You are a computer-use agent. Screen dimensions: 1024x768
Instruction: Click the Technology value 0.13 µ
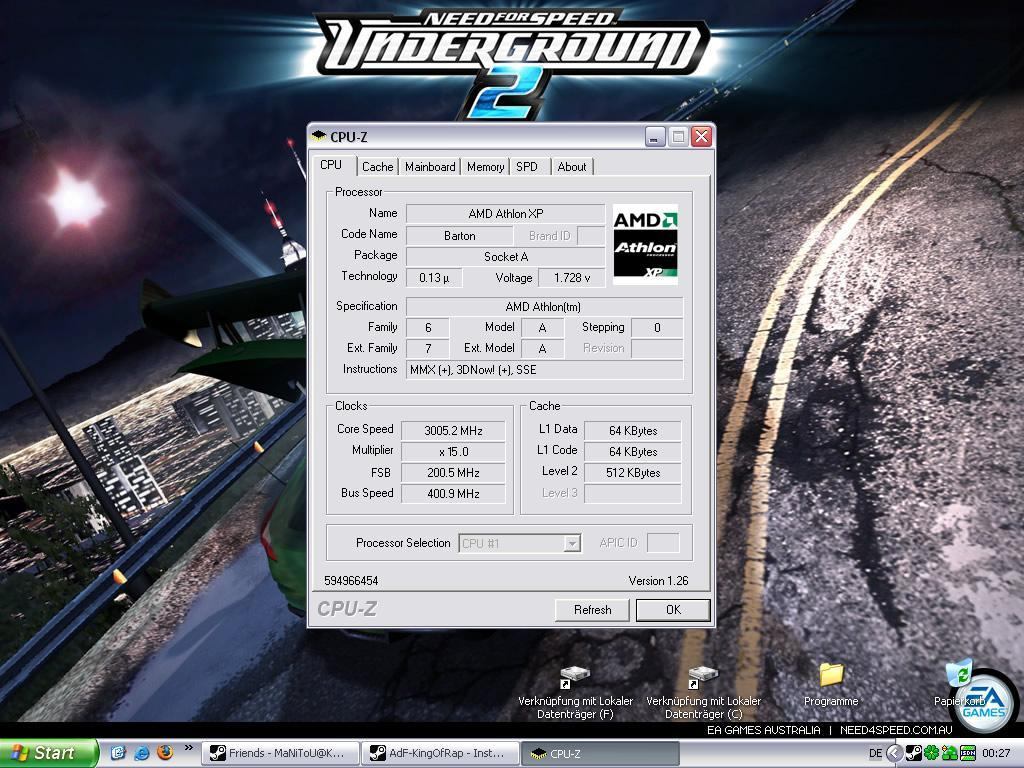434,278
